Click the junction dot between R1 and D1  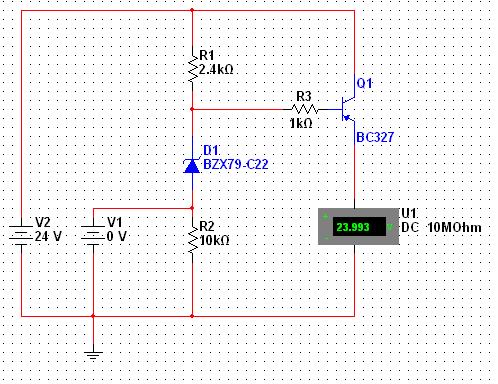point(192,109)
